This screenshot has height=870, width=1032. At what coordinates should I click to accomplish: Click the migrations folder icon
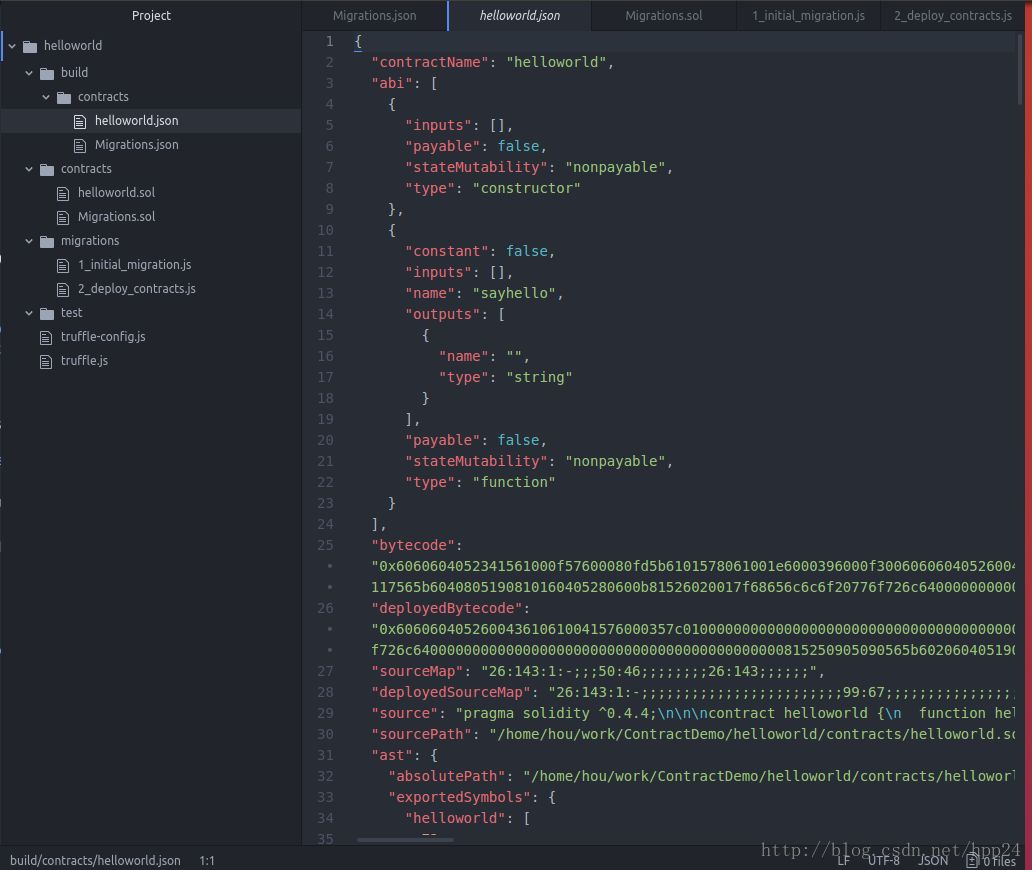47,242
